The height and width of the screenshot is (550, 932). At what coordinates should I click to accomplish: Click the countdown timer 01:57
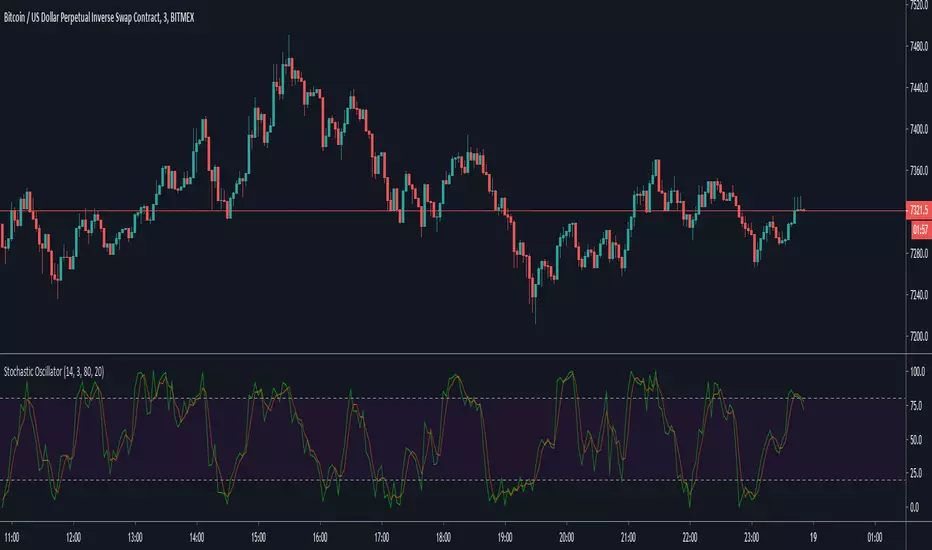point(920,230)
